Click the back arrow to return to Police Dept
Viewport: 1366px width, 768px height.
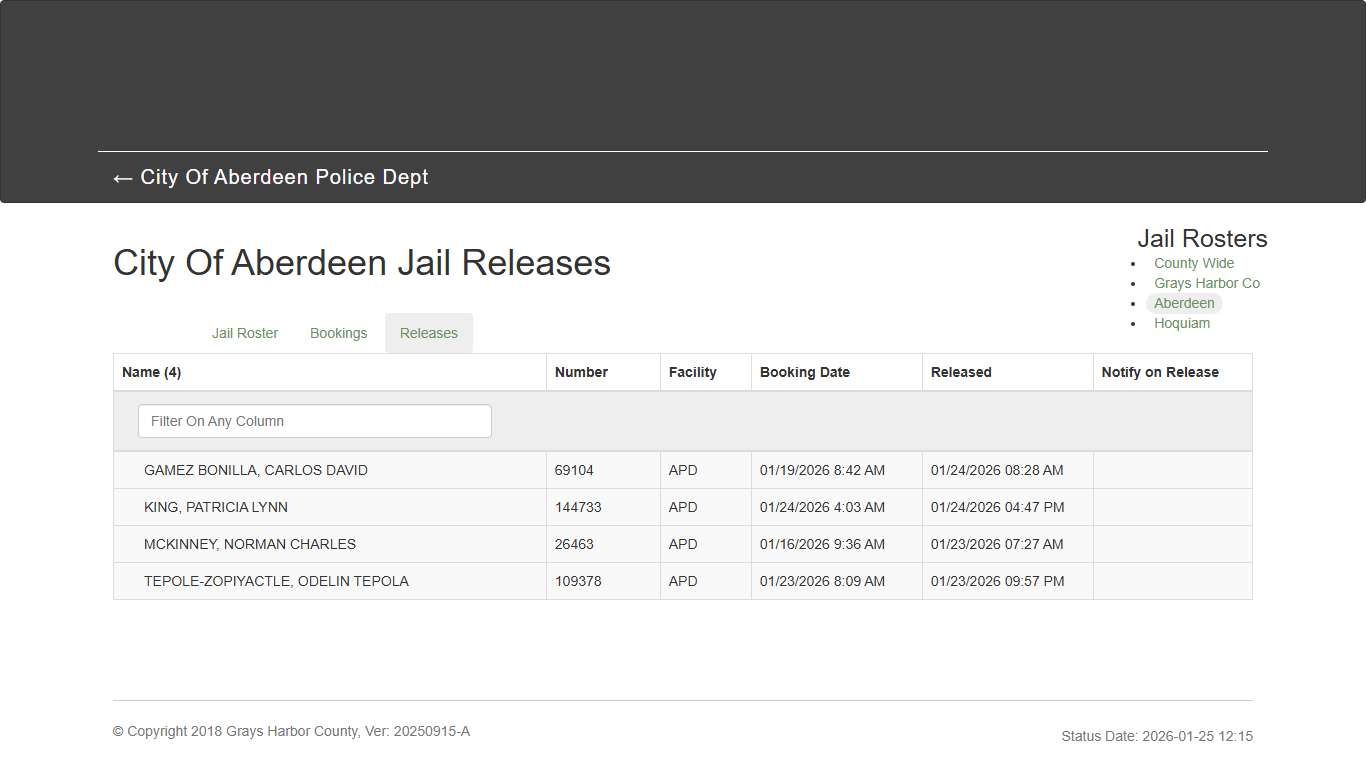[121, 177]
